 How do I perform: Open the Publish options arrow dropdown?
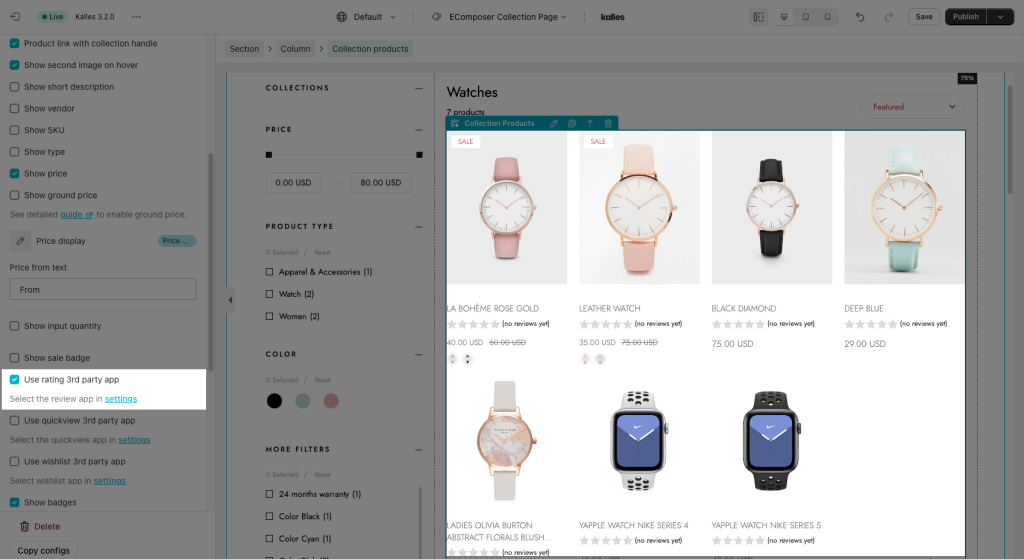tap(1000, 17)
